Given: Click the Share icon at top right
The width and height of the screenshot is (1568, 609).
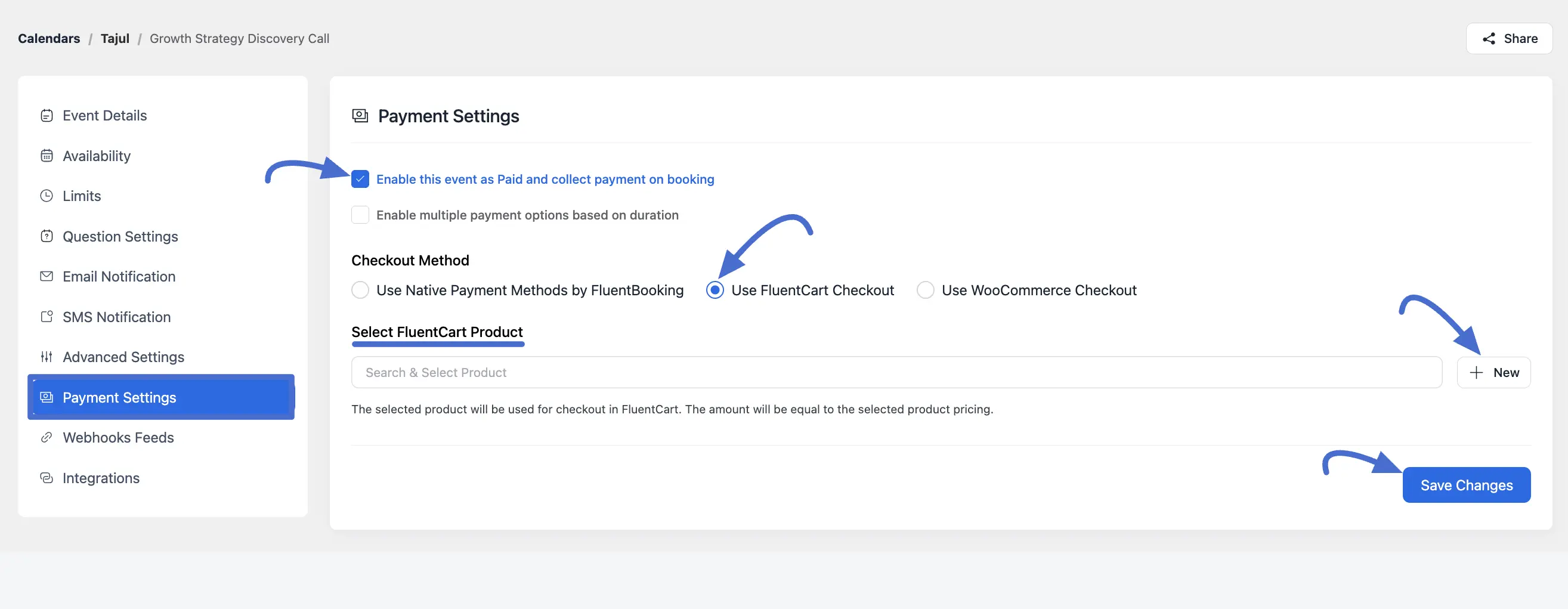Looking at the screenshot, I should tap(1489, 38).
